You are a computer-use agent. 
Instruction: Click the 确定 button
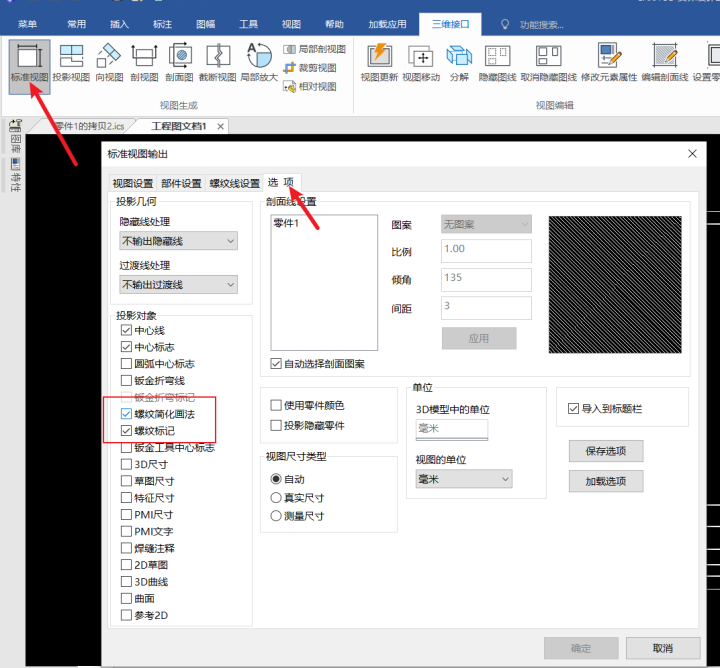point(581,648)
